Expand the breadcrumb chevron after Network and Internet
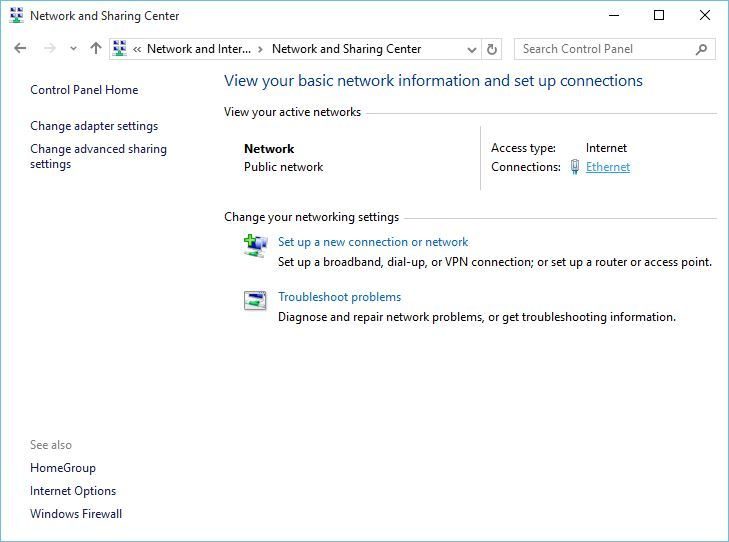Viewport: 729px width, 542px height. [261, 48]
